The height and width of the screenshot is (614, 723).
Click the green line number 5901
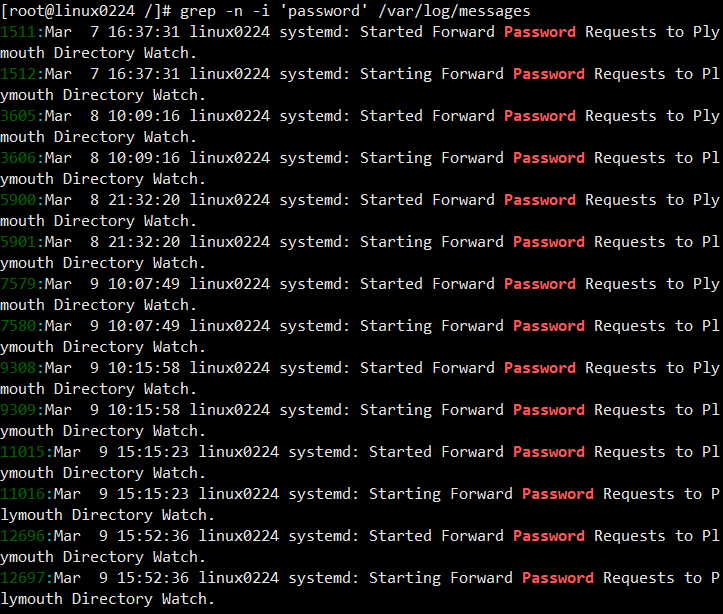18,242
